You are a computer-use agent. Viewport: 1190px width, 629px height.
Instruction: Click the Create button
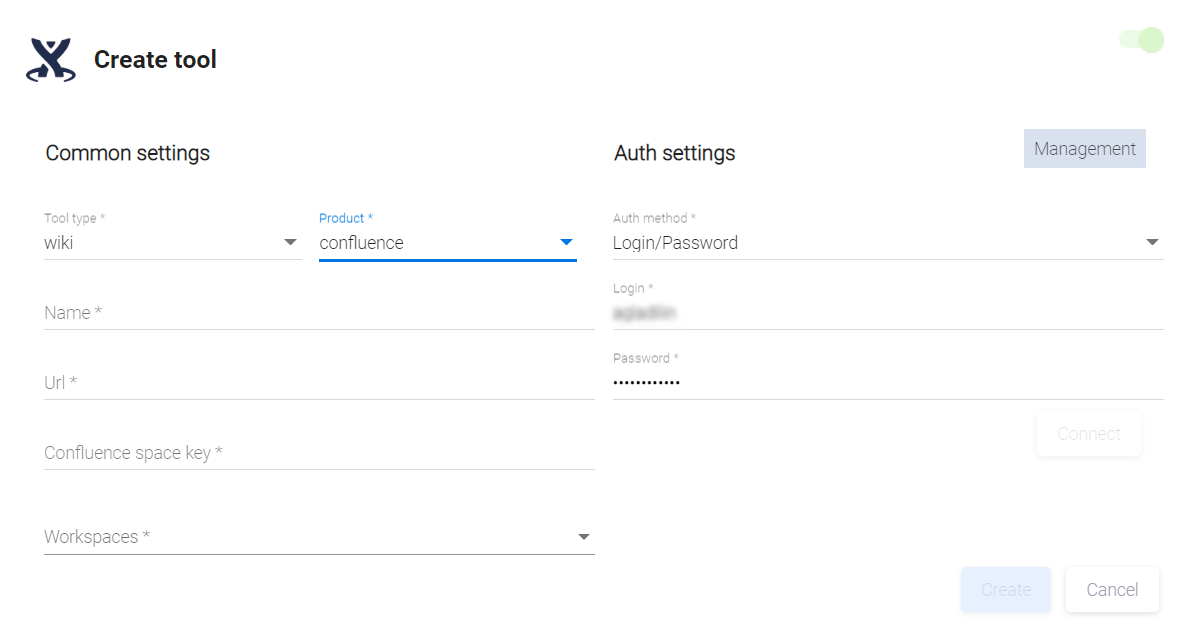(1005, 590)
